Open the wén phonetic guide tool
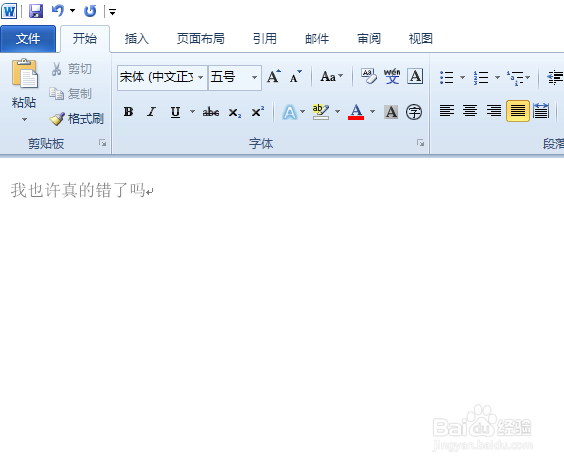 tap(392, 77)
